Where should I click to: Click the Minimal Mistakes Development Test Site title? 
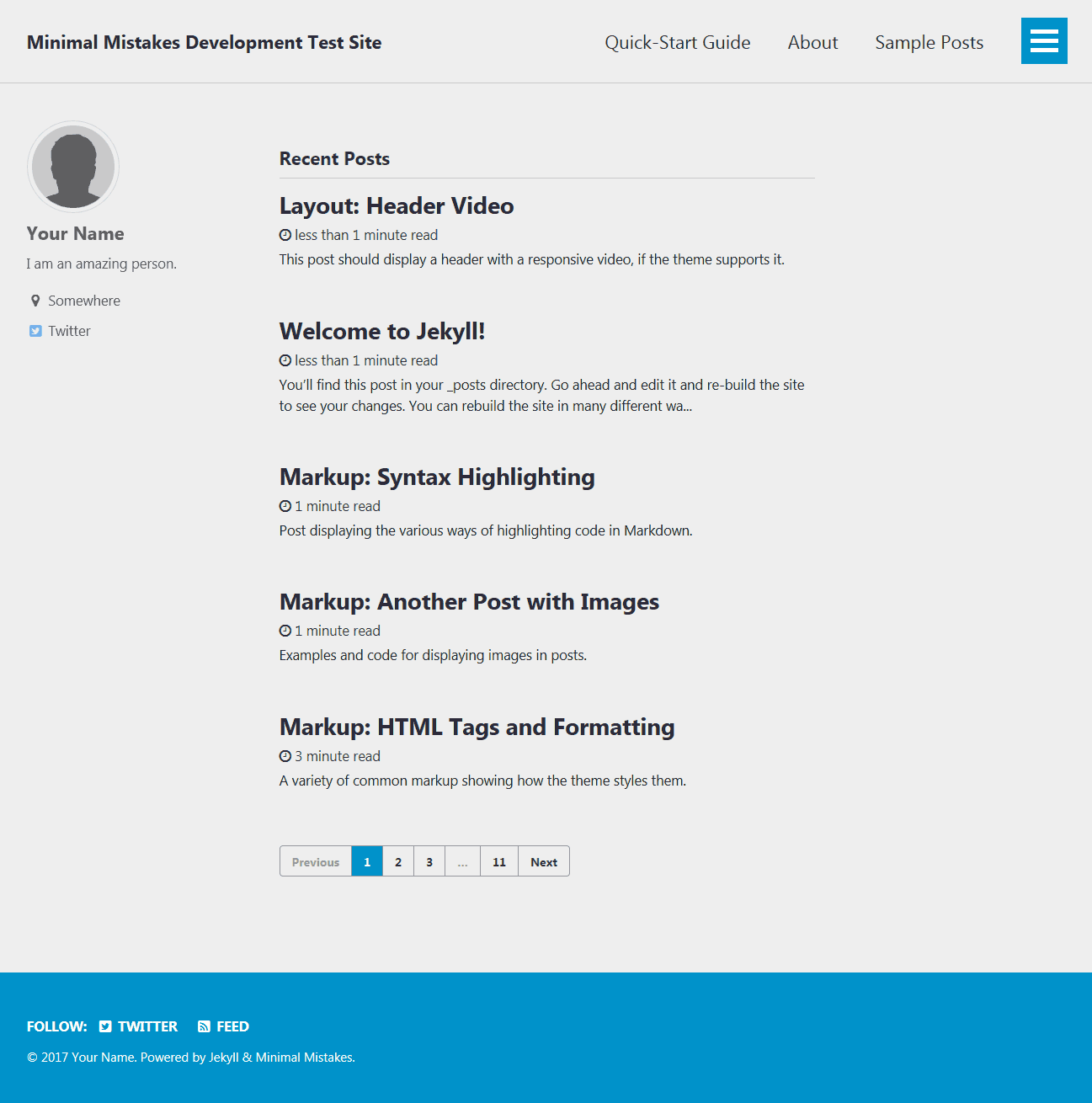pyautogui.click(x=204, y=42)
